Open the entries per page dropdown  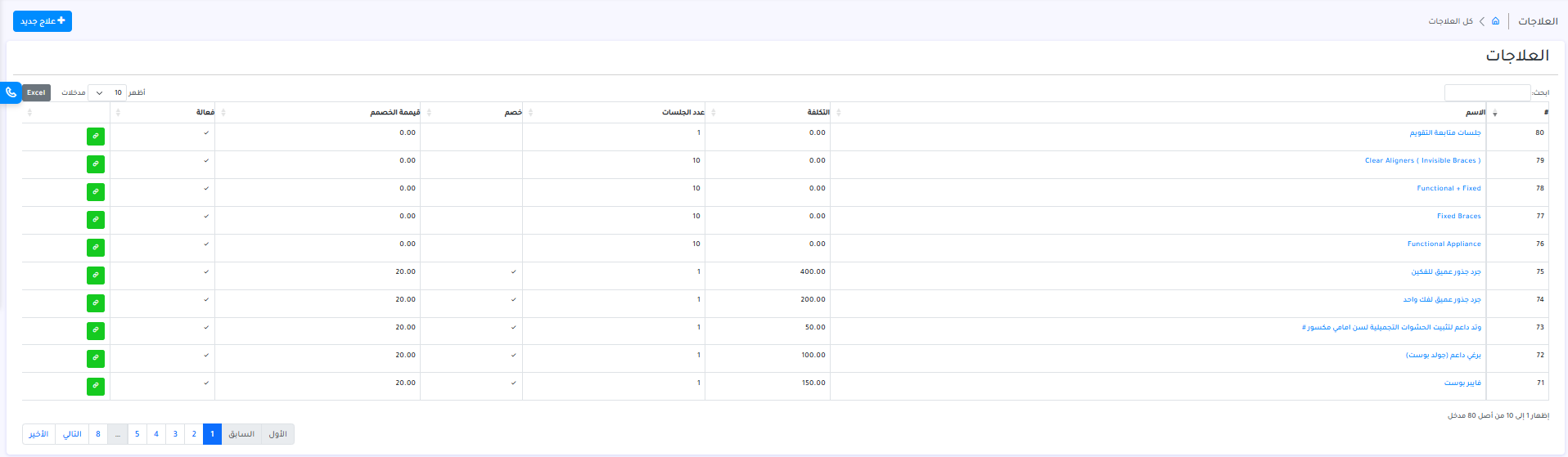(x=107, y=93)
